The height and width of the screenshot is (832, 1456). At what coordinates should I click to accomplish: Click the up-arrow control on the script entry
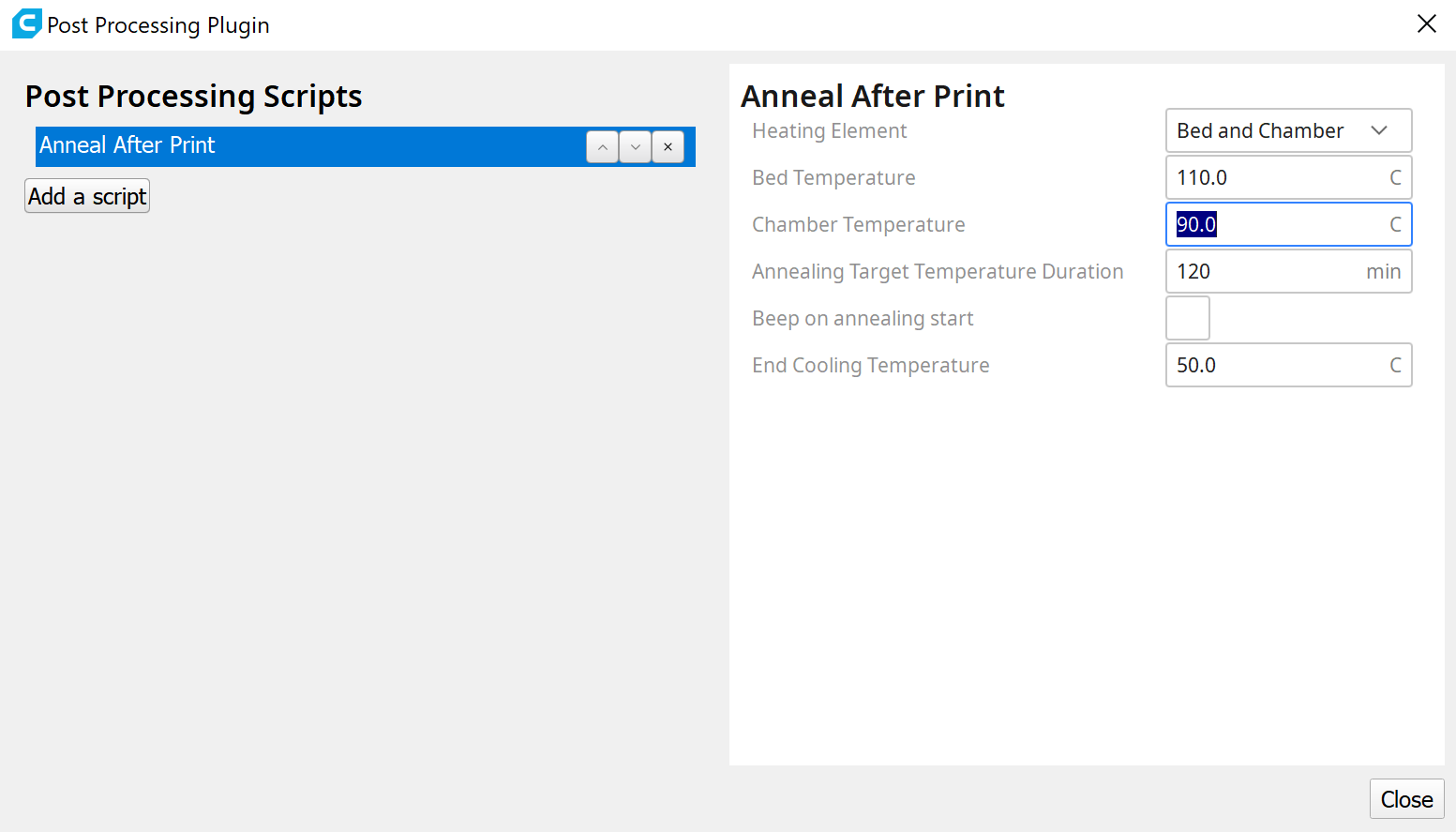(602, 146)
